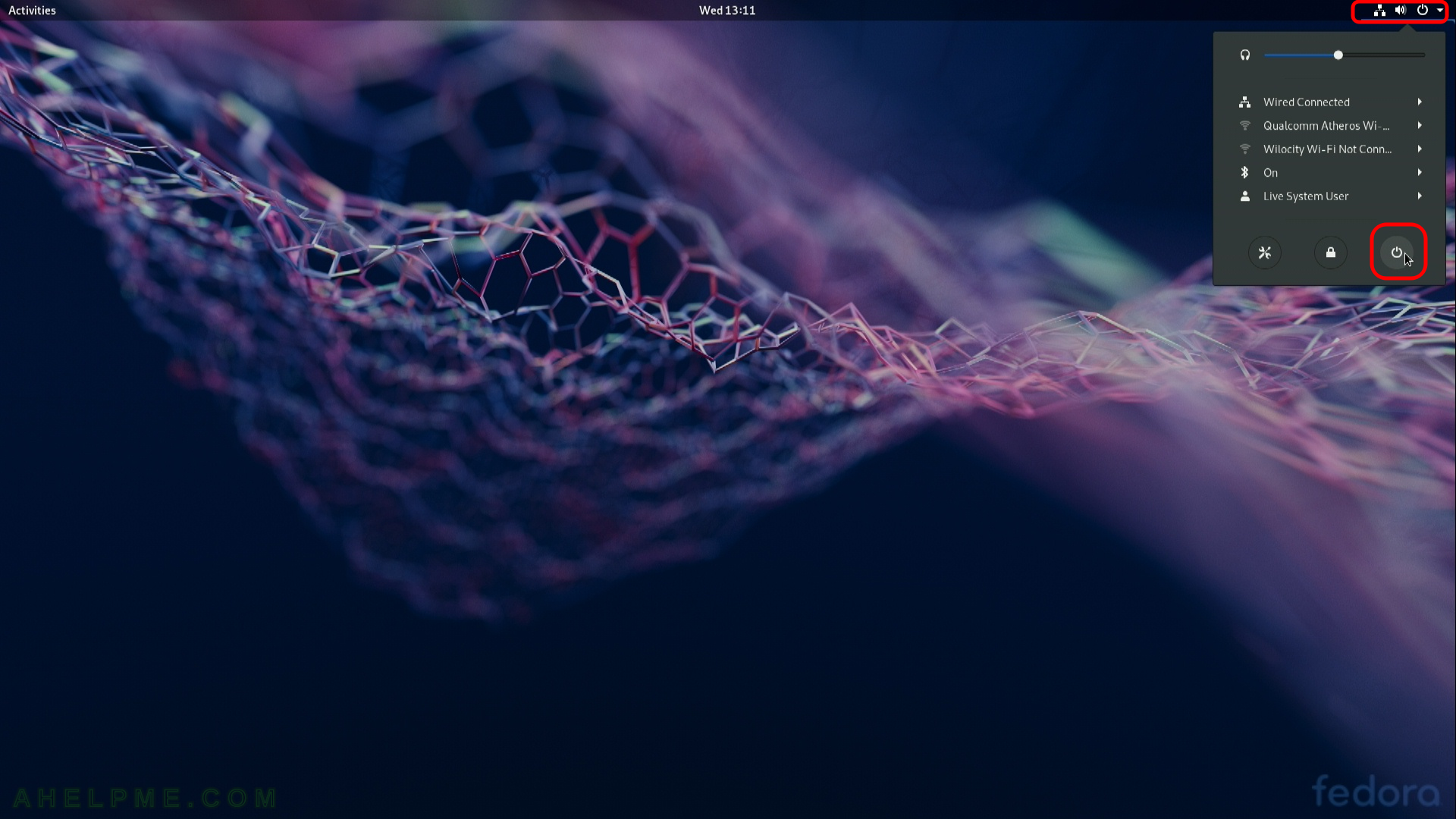Click the Bluetooth icon in the system menu

pyautogui.click(x=1244, y=173)
